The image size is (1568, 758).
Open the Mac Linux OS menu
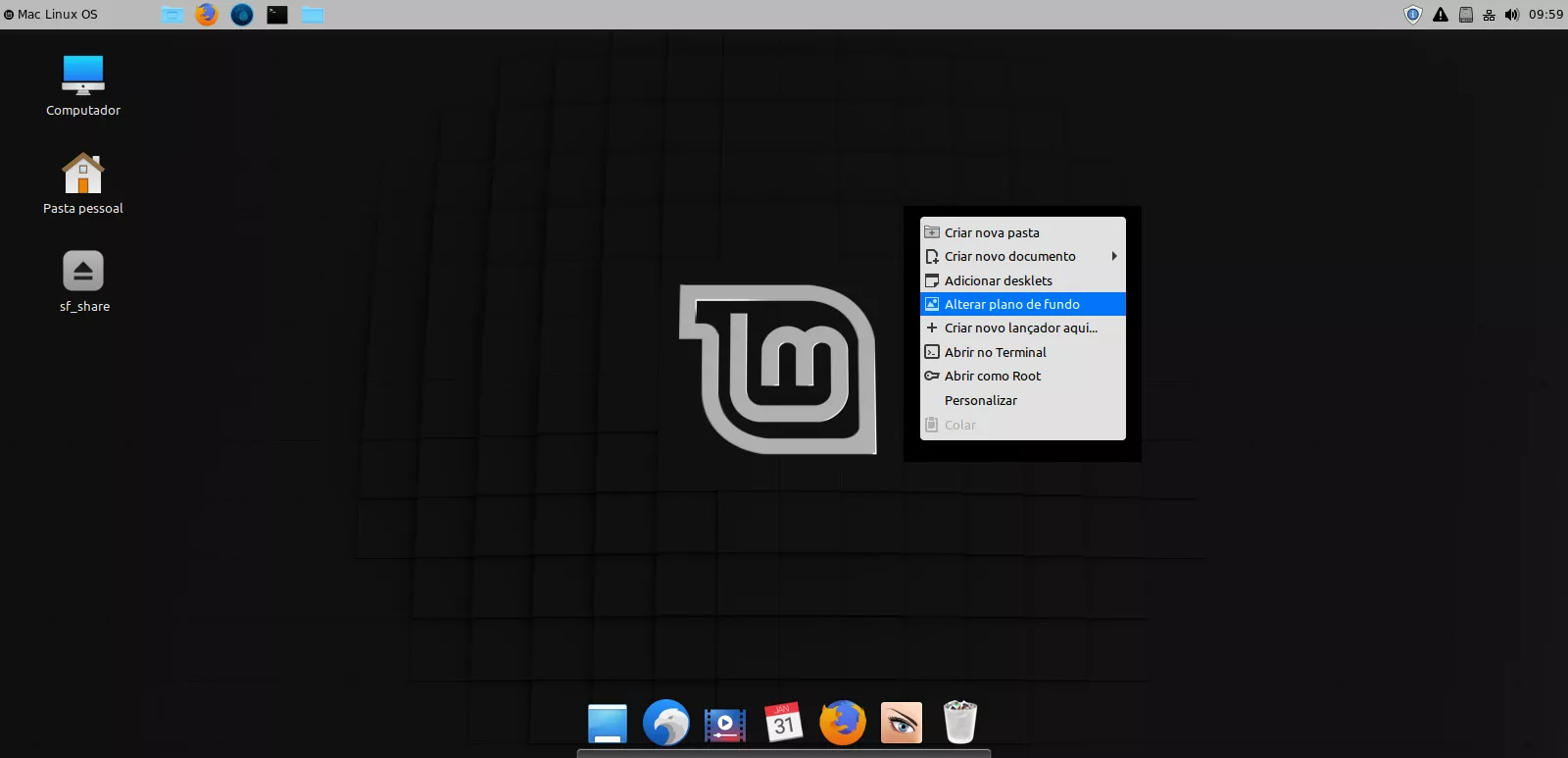[51, 15]
